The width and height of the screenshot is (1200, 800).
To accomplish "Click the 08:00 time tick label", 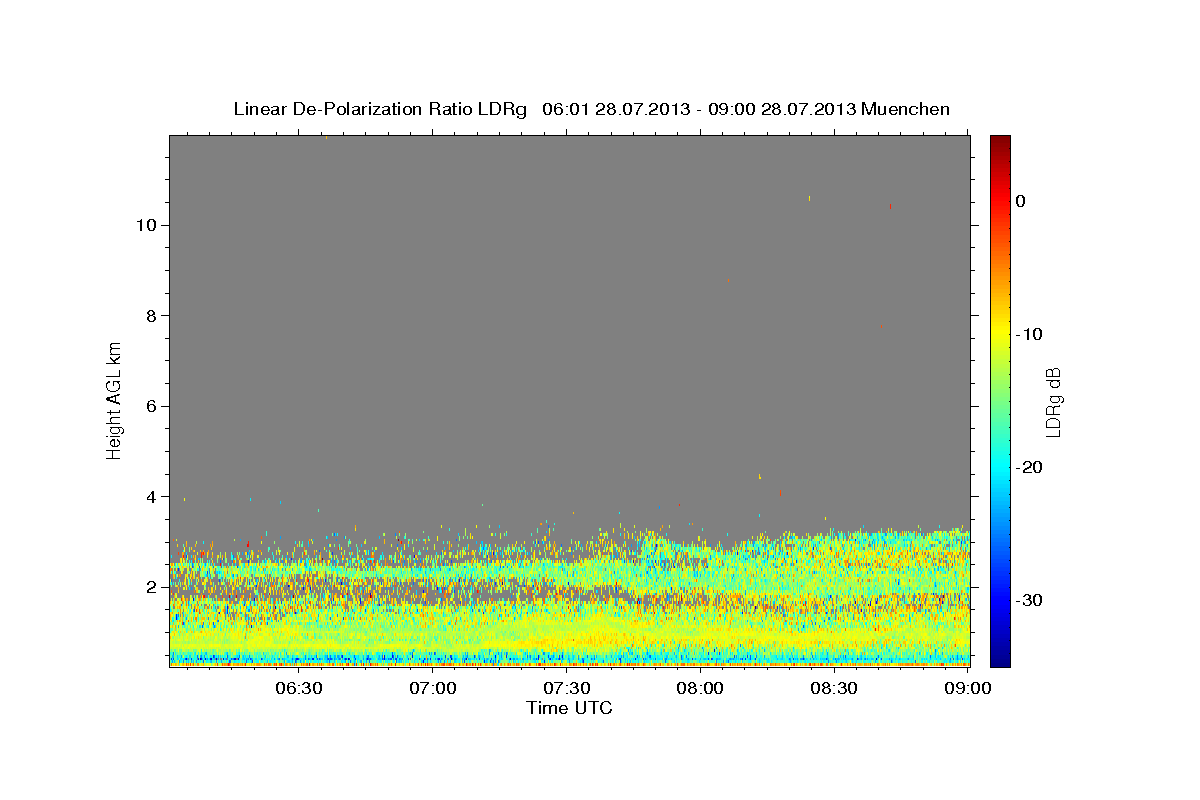I will (700, 688).
